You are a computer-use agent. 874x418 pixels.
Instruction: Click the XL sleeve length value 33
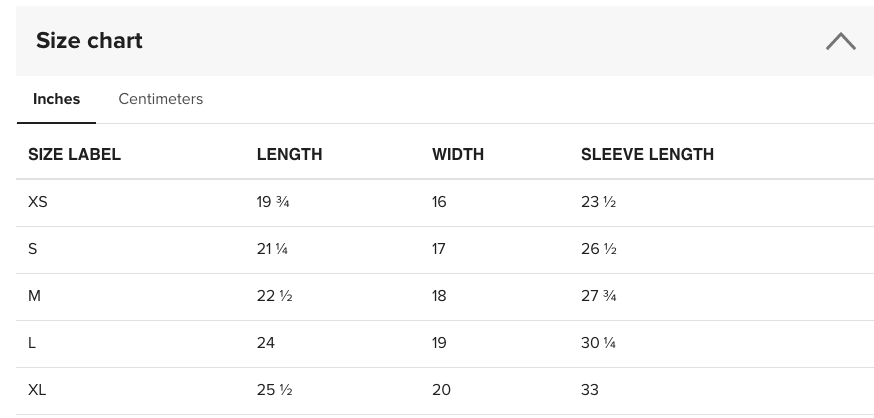coord(590,390)
